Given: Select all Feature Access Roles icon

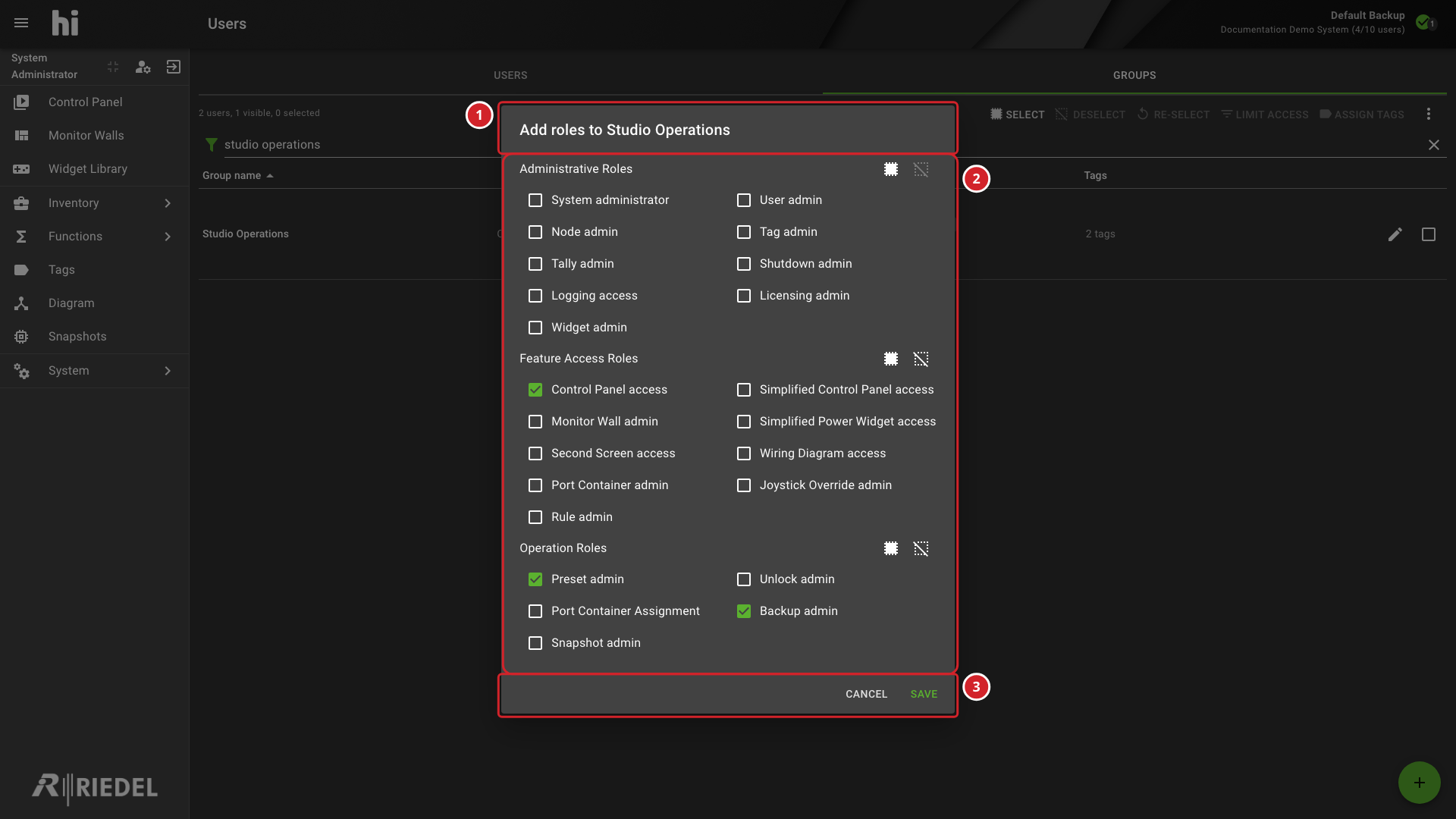Looking at the screenshot, I should pyautogui.click(x=891, y=359).
